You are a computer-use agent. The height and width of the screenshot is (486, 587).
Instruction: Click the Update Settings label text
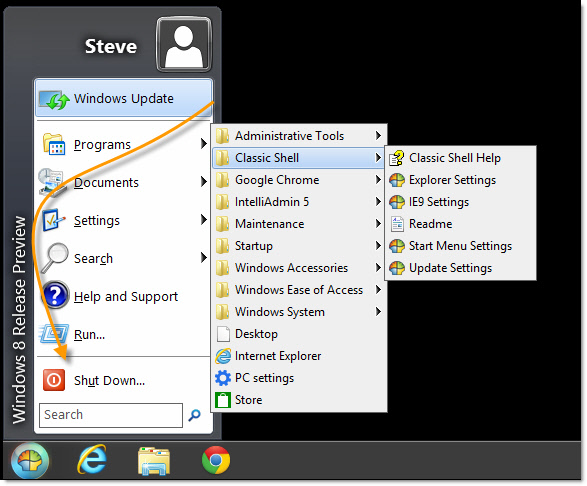451,268
